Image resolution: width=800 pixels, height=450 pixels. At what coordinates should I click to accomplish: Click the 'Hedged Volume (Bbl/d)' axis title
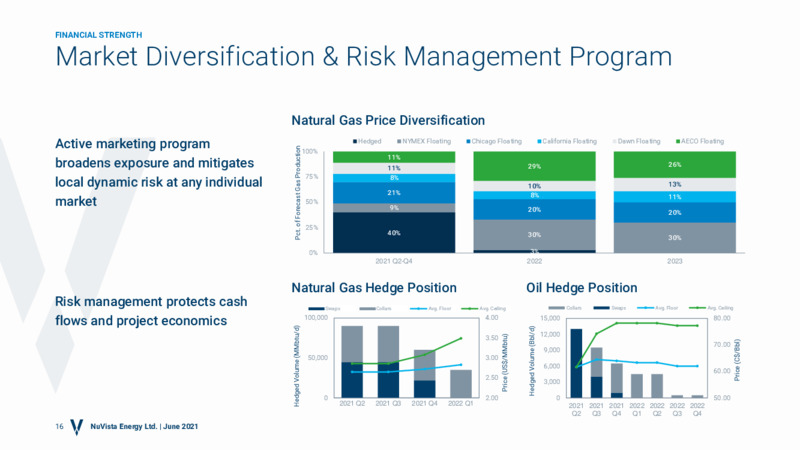(532, 361)
